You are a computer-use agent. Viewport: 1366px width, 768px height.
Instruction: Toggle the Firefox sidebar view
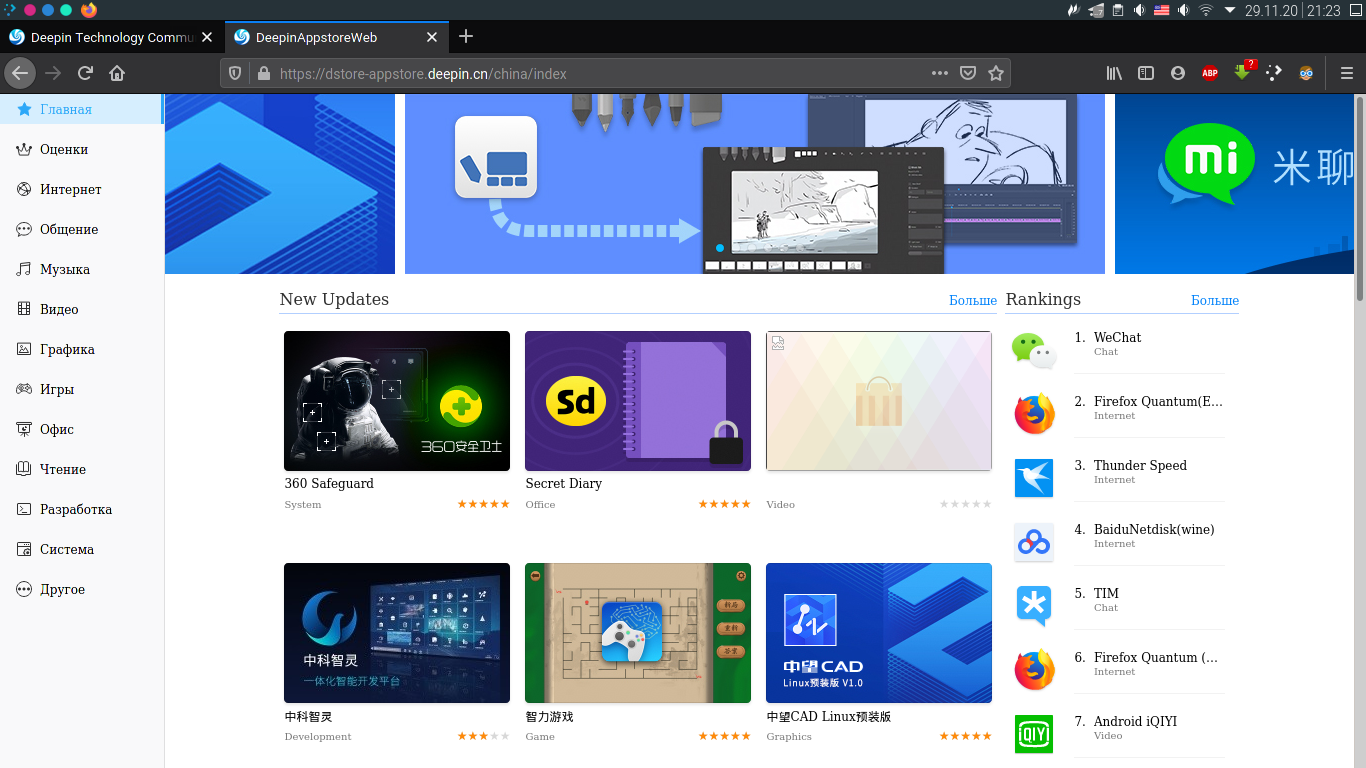pos(1146,73)
